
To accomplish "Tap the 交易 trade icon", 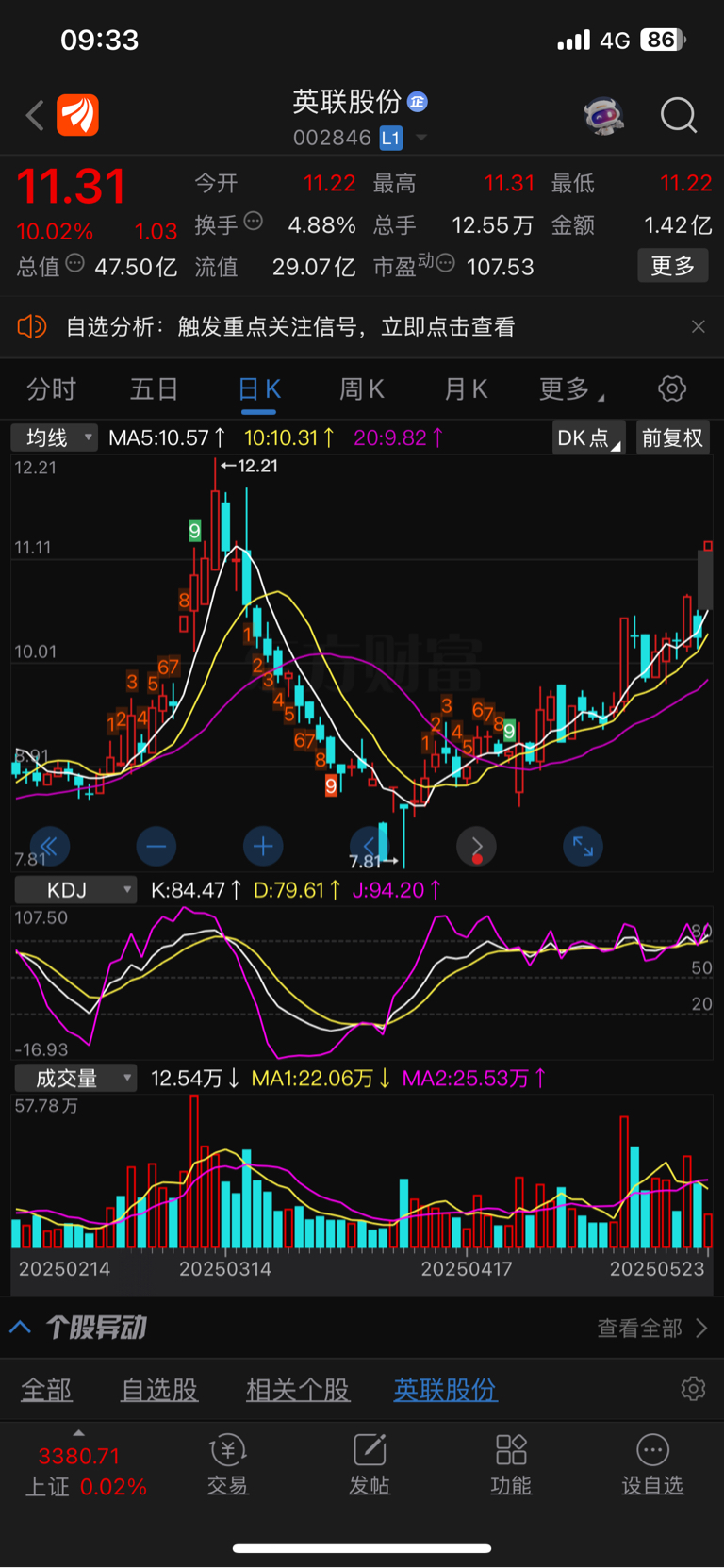I will 227,1464.
